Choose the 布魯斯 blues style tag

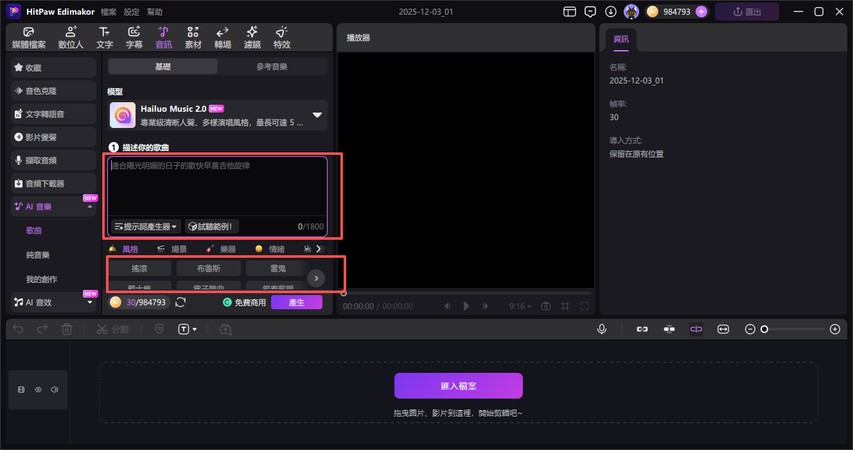pyautogui.click(x=209, y=268)
